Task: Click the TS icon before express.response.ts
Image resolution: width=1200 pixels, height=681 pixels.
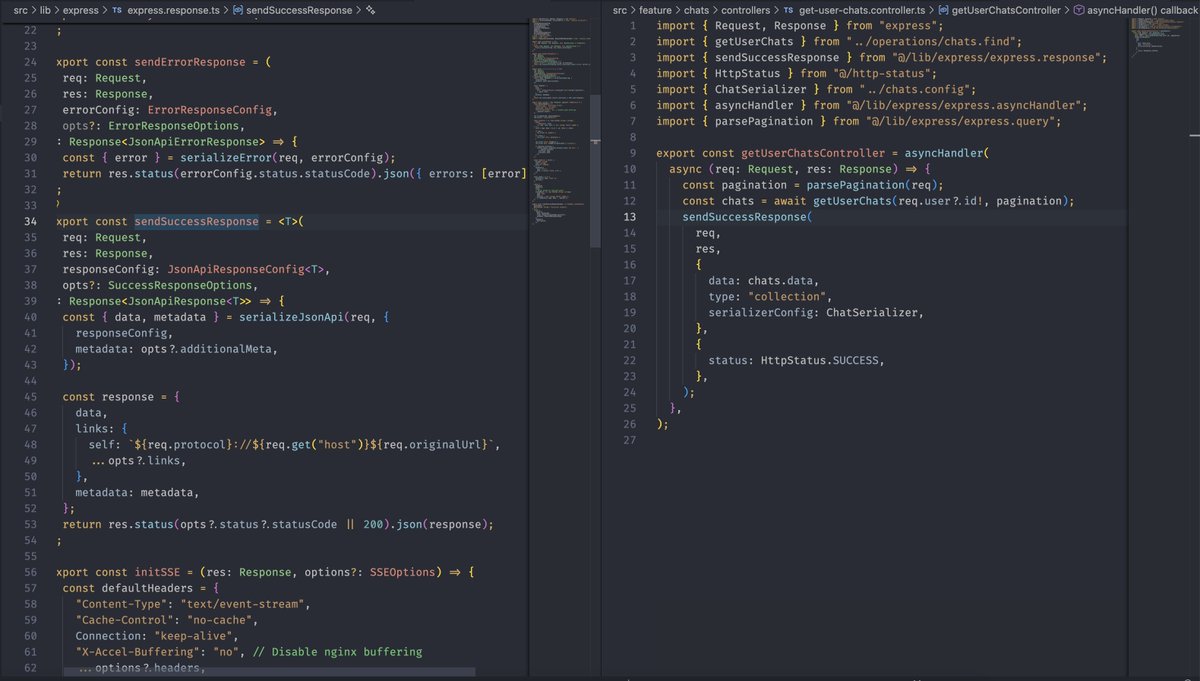Action: coord(117,10)
